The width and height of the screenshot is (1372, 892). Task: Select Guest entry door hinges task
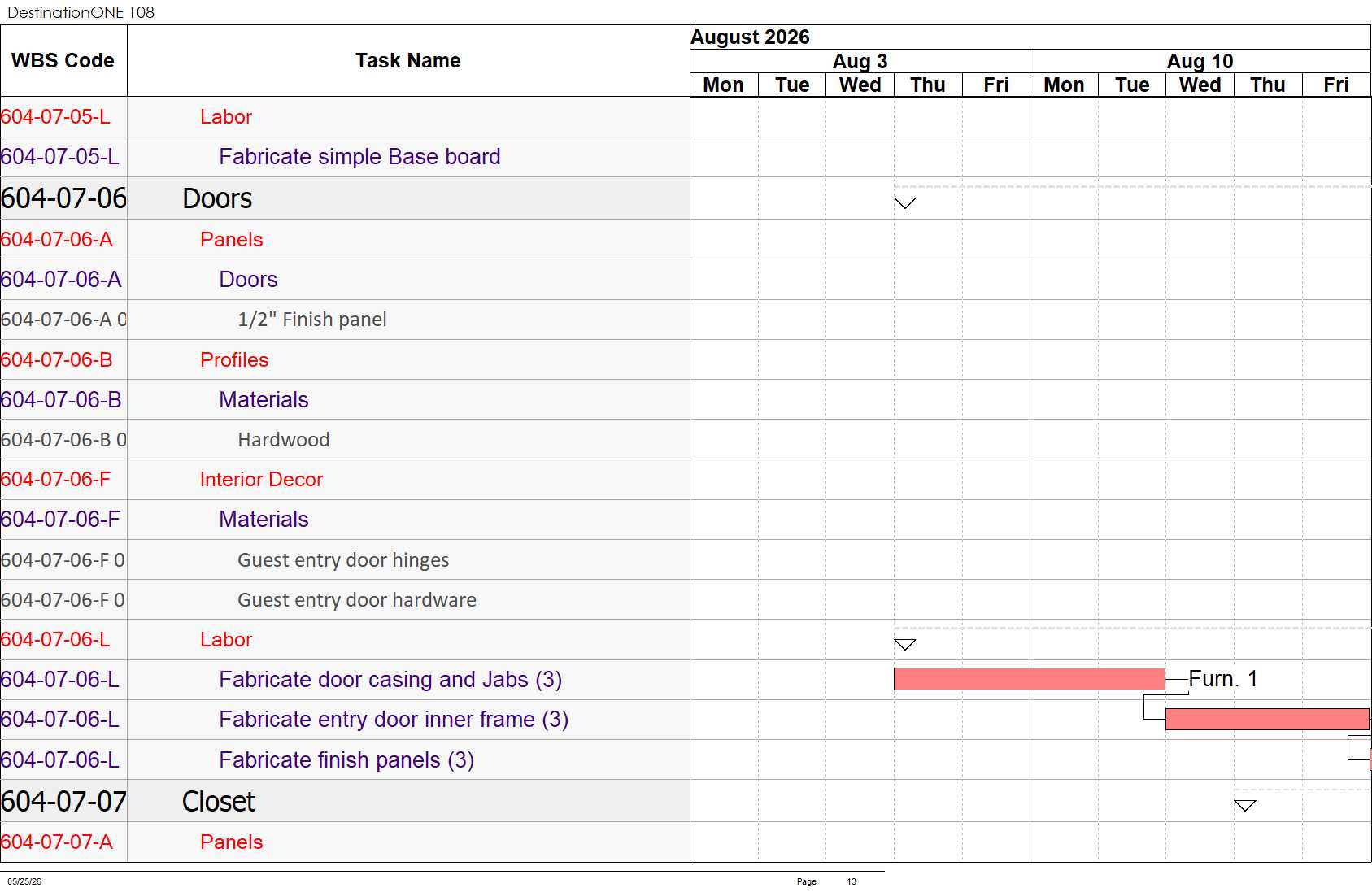coord(345,559)
